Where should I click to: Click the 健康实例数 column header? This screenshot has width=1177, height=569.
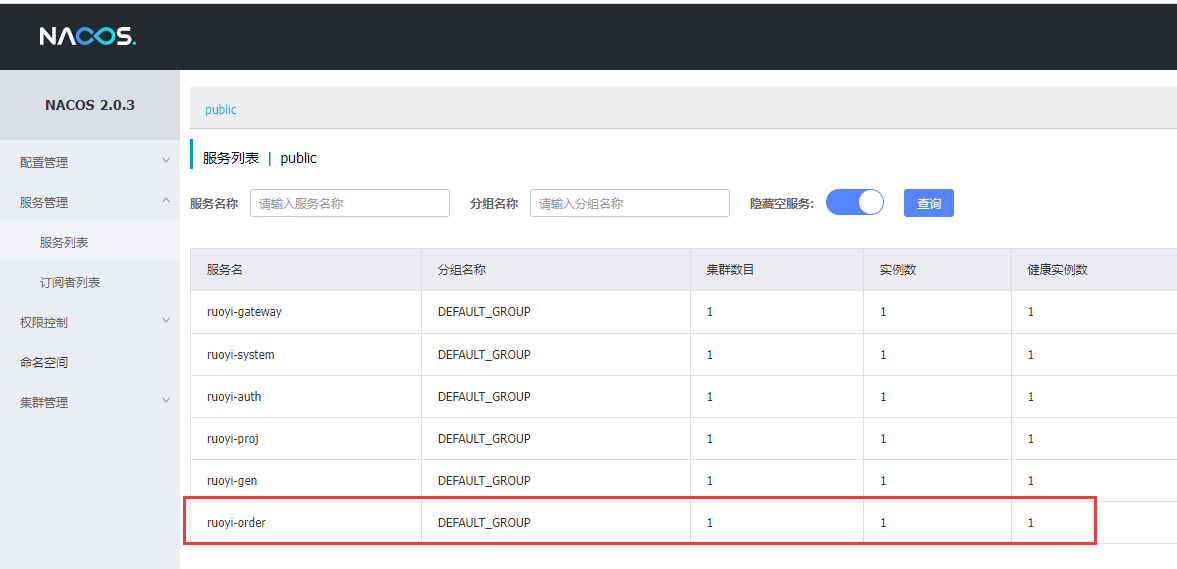(x=1057, y=270)
